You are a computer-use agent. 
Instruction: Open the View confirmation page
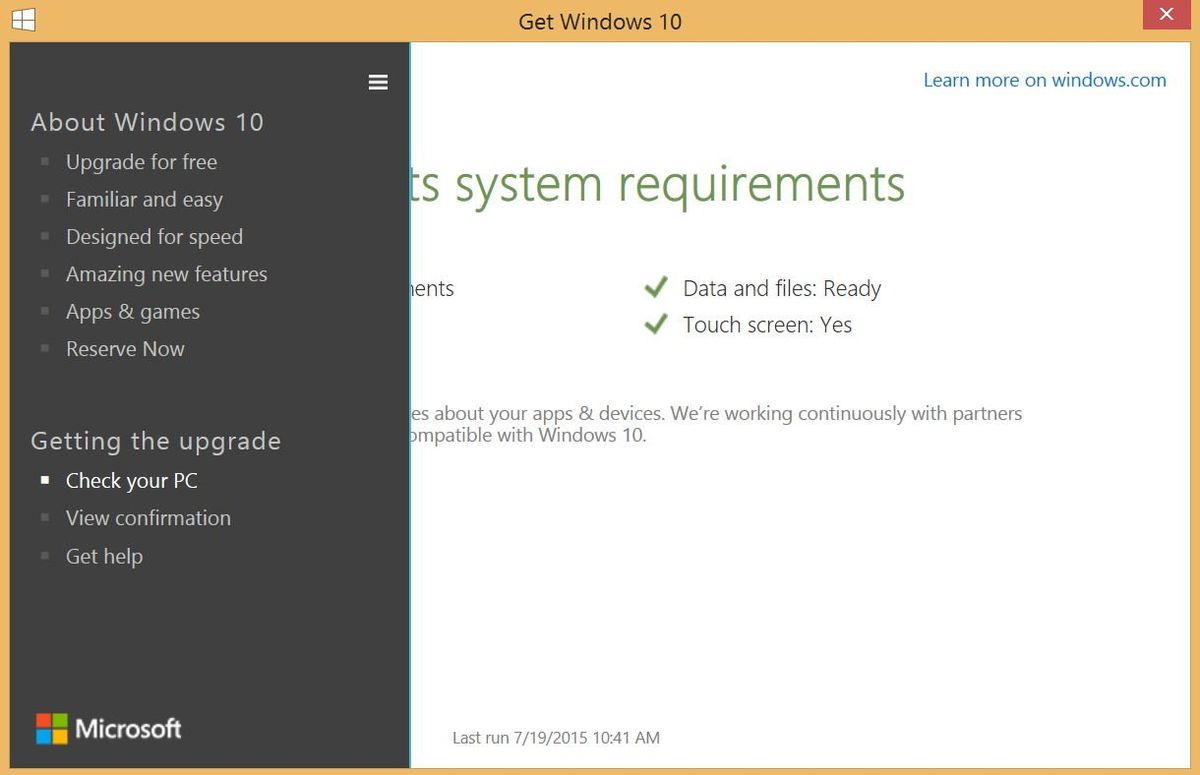148,518
